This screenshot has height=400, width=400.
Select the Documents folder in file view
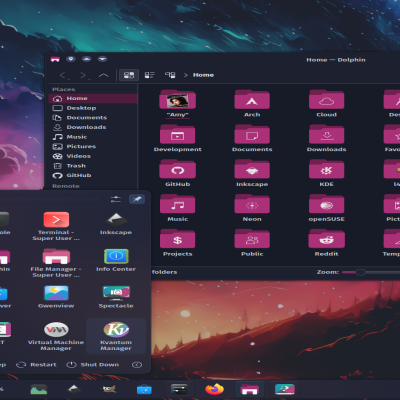252,135
